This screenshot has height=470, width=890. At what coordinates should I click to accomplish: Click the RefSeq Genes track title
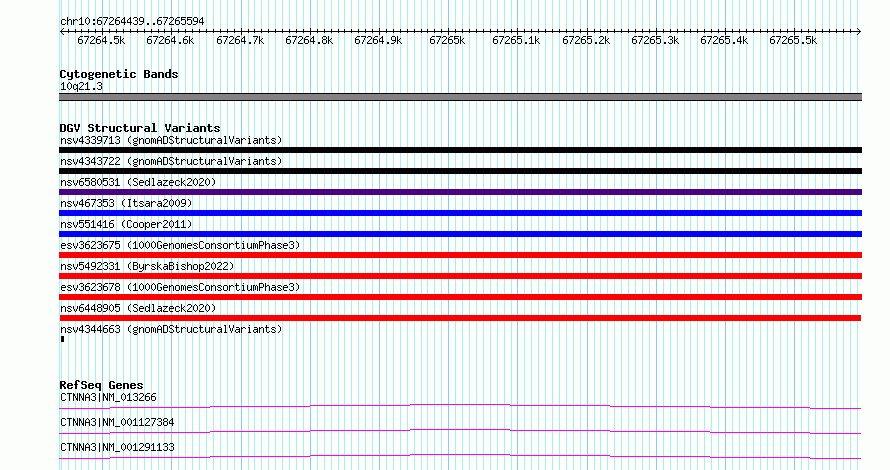101,385
